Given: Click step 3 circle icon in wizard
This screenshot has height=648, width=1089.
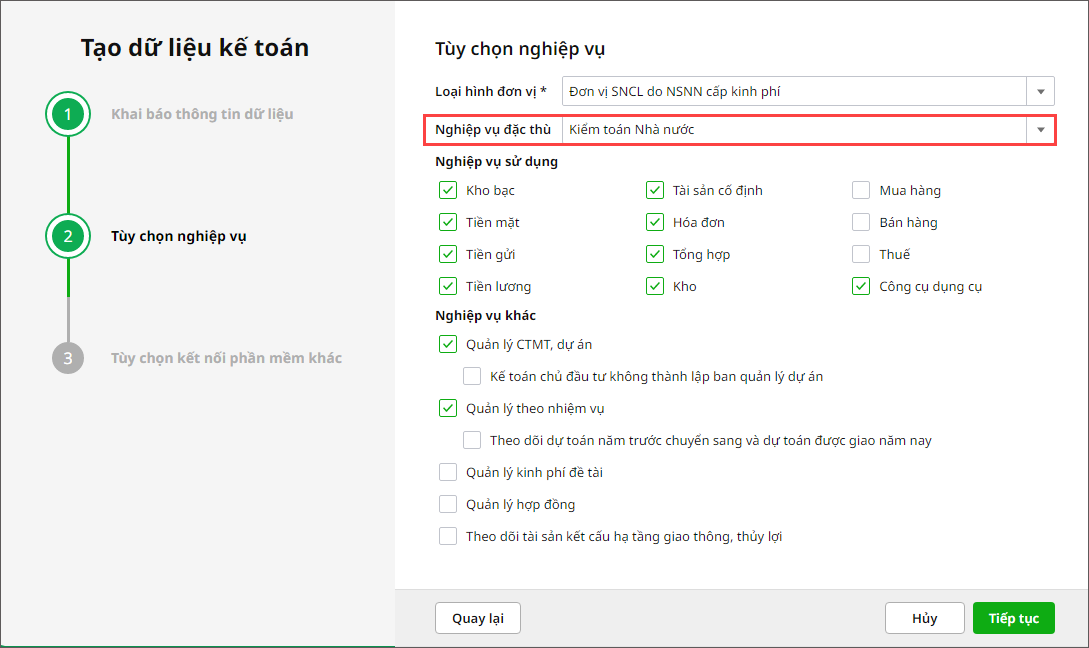Looking at the screenshot, I should coord(68,358).
